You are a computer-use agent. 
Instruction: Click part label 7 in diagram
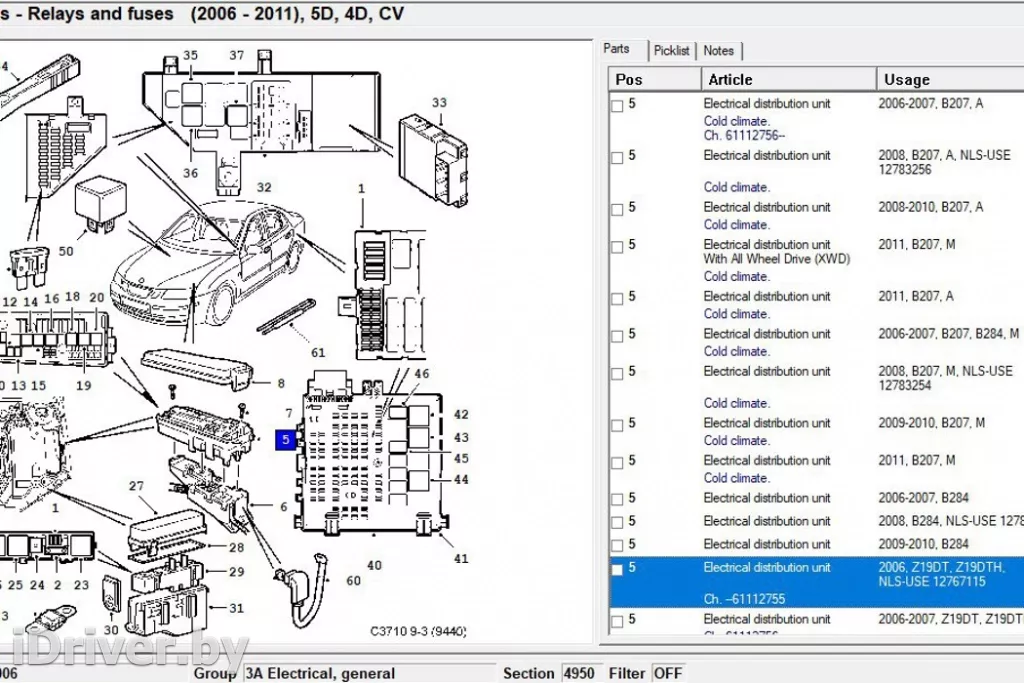289,413
